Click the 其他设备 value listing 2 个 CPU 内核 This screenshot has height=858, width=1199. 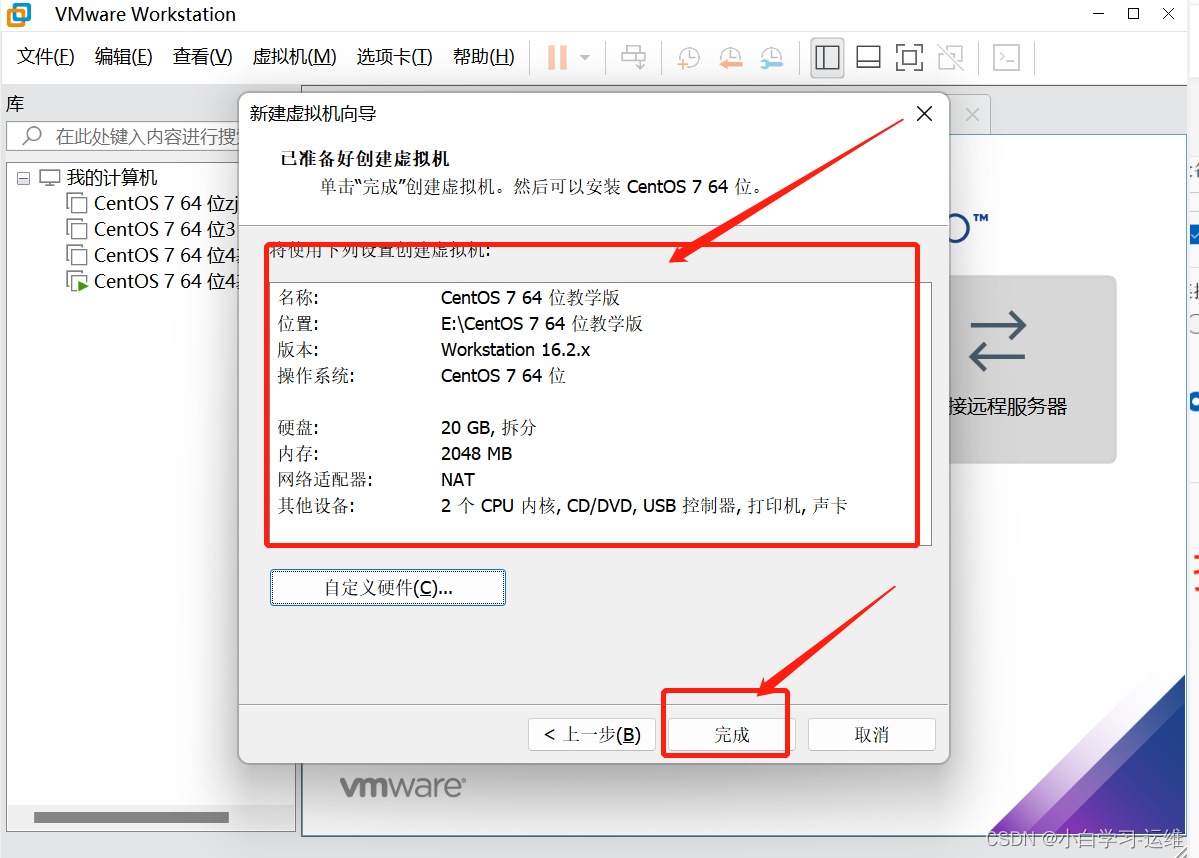point(644,505)
